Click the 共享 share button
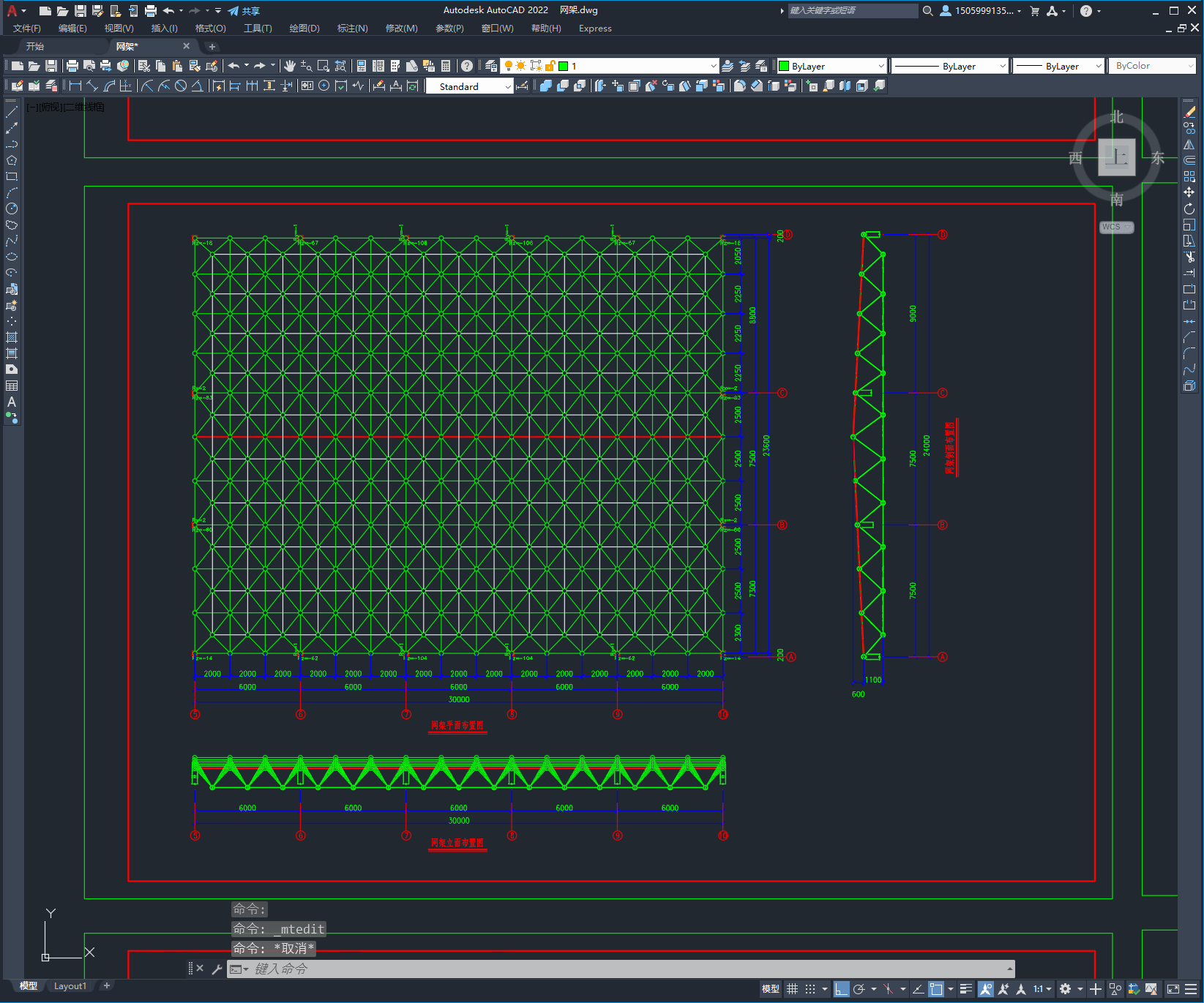 pos(244,11)
